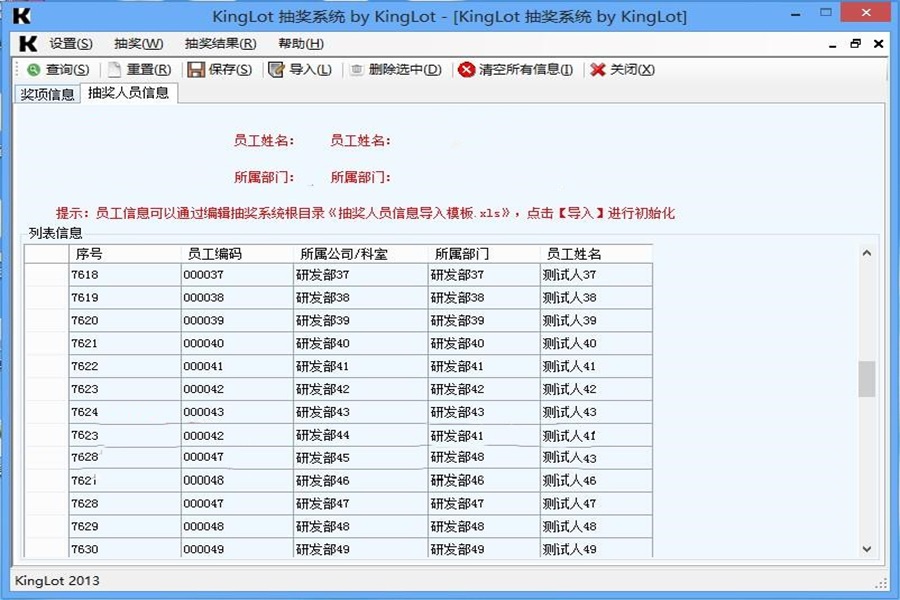Open the 抽奖结果(R) menu
This screenshot has width=900, height=600.
(x=220, y=44)
